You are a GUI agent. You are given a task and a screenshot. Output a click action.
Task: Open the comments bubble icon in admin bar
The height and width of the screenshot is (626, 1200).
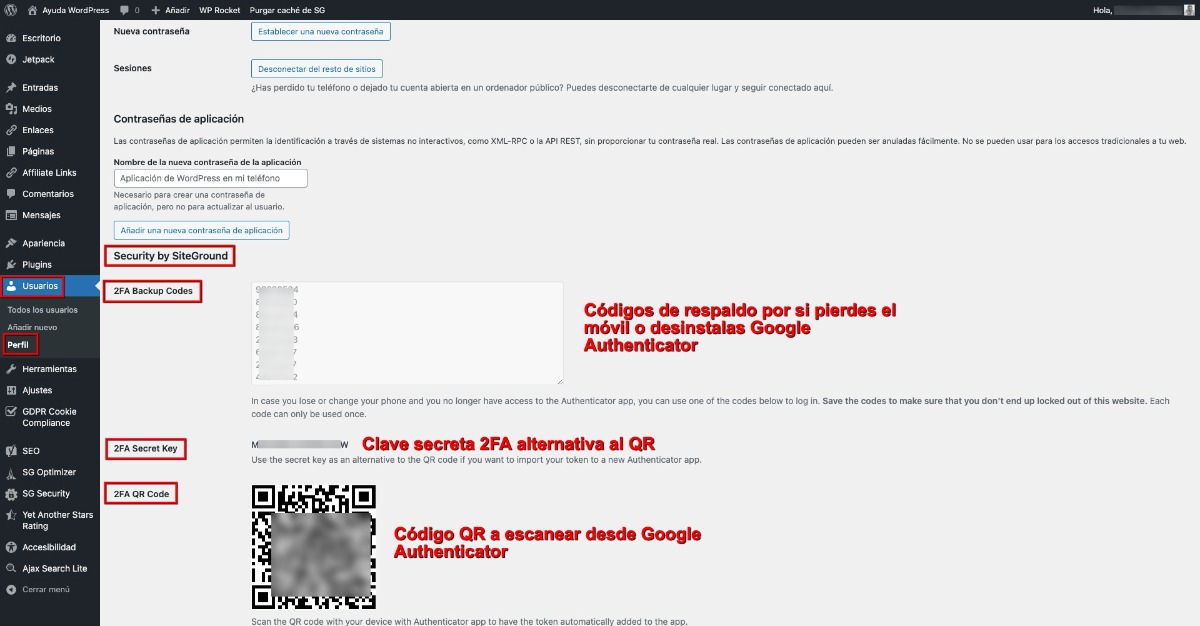pyautogui.click(x=124, y=10)
